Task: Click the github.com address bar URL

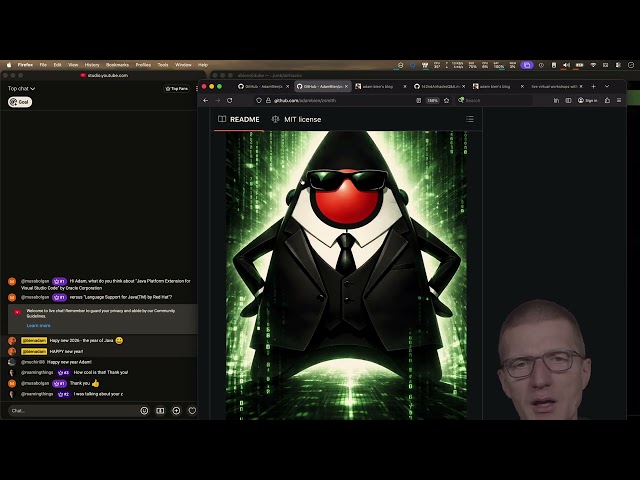Action: [305, 100]
